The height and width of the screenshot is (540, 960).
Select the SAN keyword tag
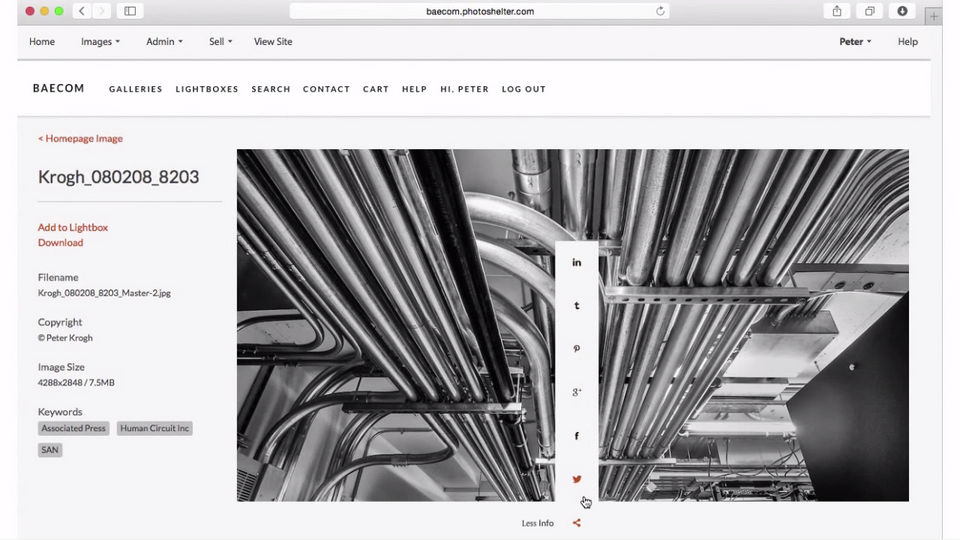(x=50, y=450)
